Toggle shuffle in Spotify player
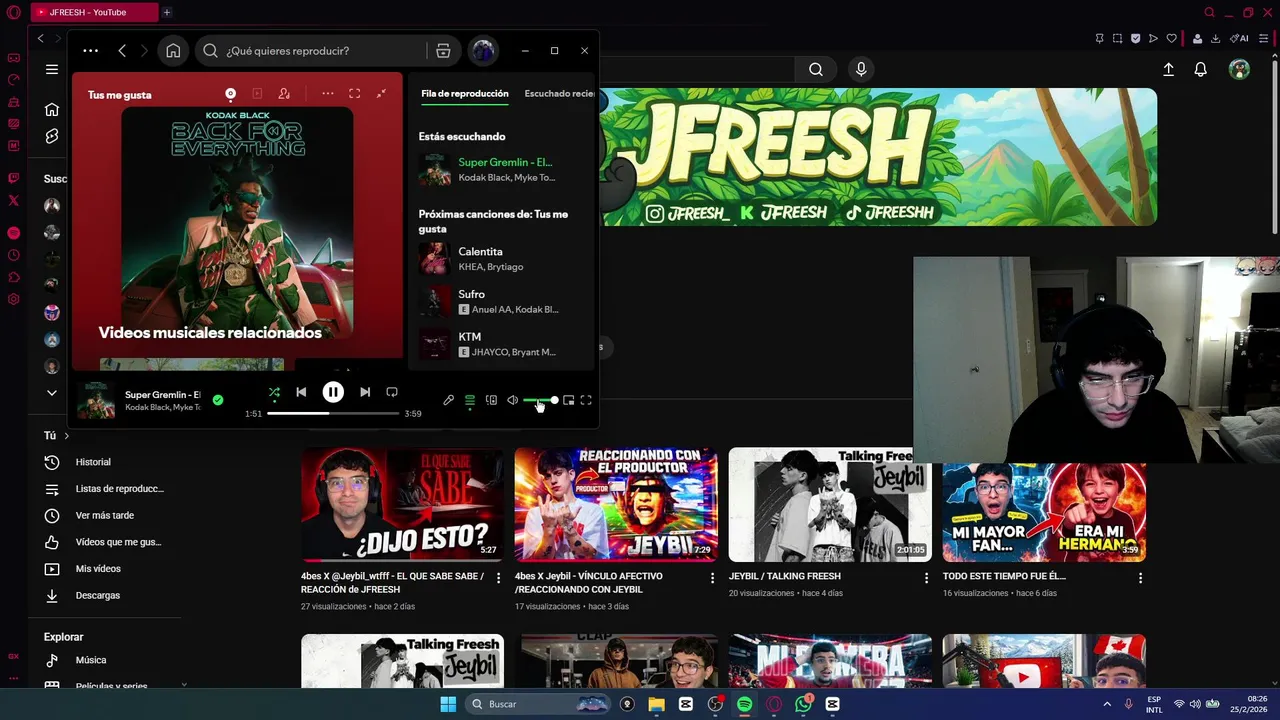Screen dimensions: 1280x720 [274, 393]
